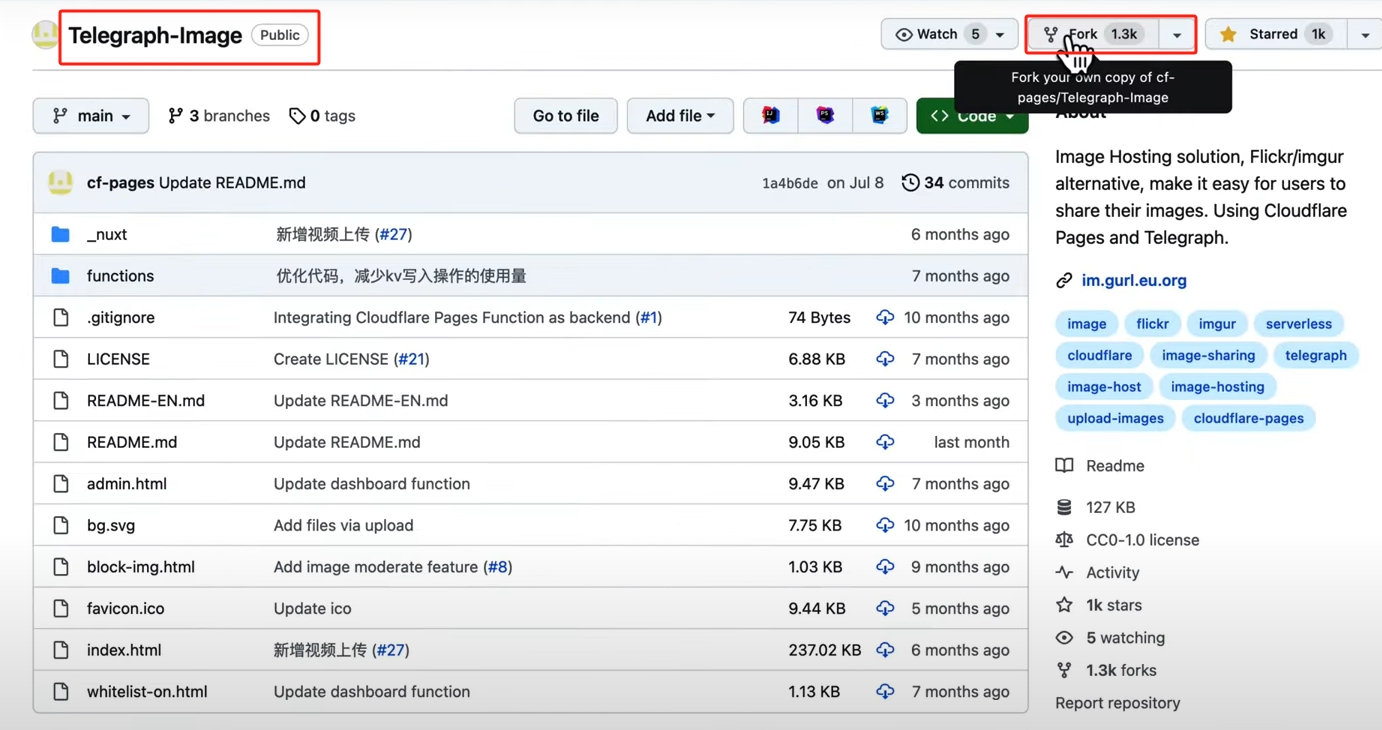Select the flickr topic tag
The width and height of the screenshot is (1382, 730).
(x=1152, y=324)
